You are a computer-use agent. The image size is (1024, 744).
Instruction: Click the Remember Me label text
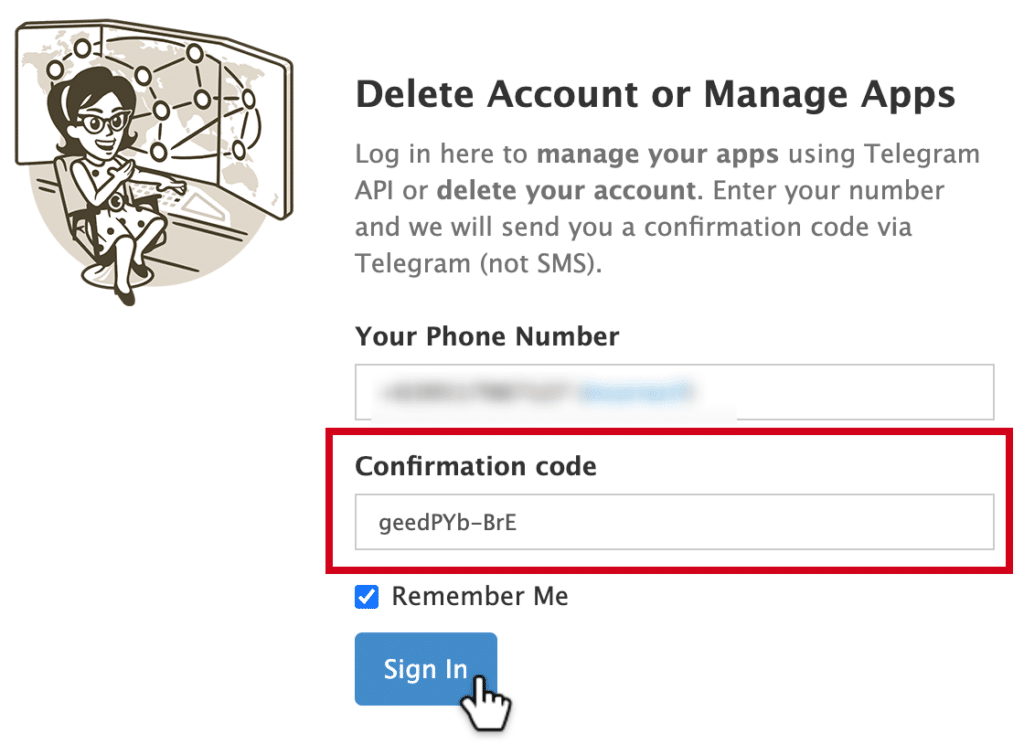479,596
